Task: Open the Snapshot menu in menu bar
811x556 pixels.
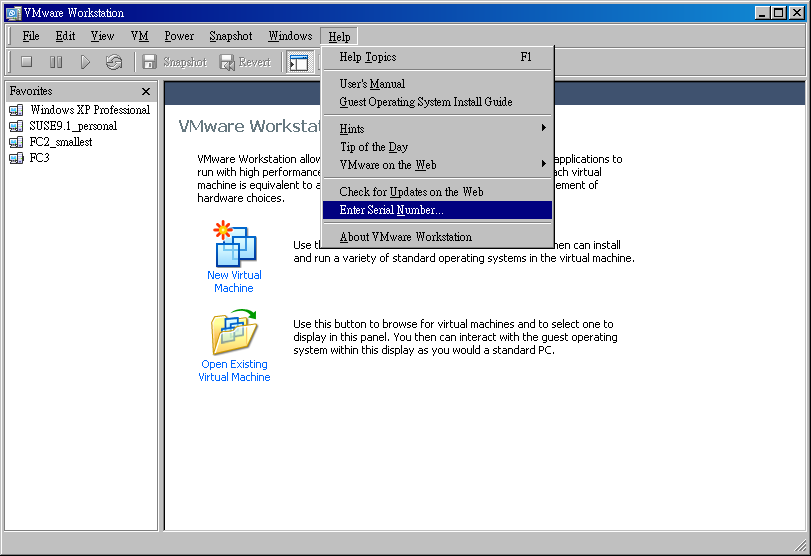Action: click(x=230, y=36)
